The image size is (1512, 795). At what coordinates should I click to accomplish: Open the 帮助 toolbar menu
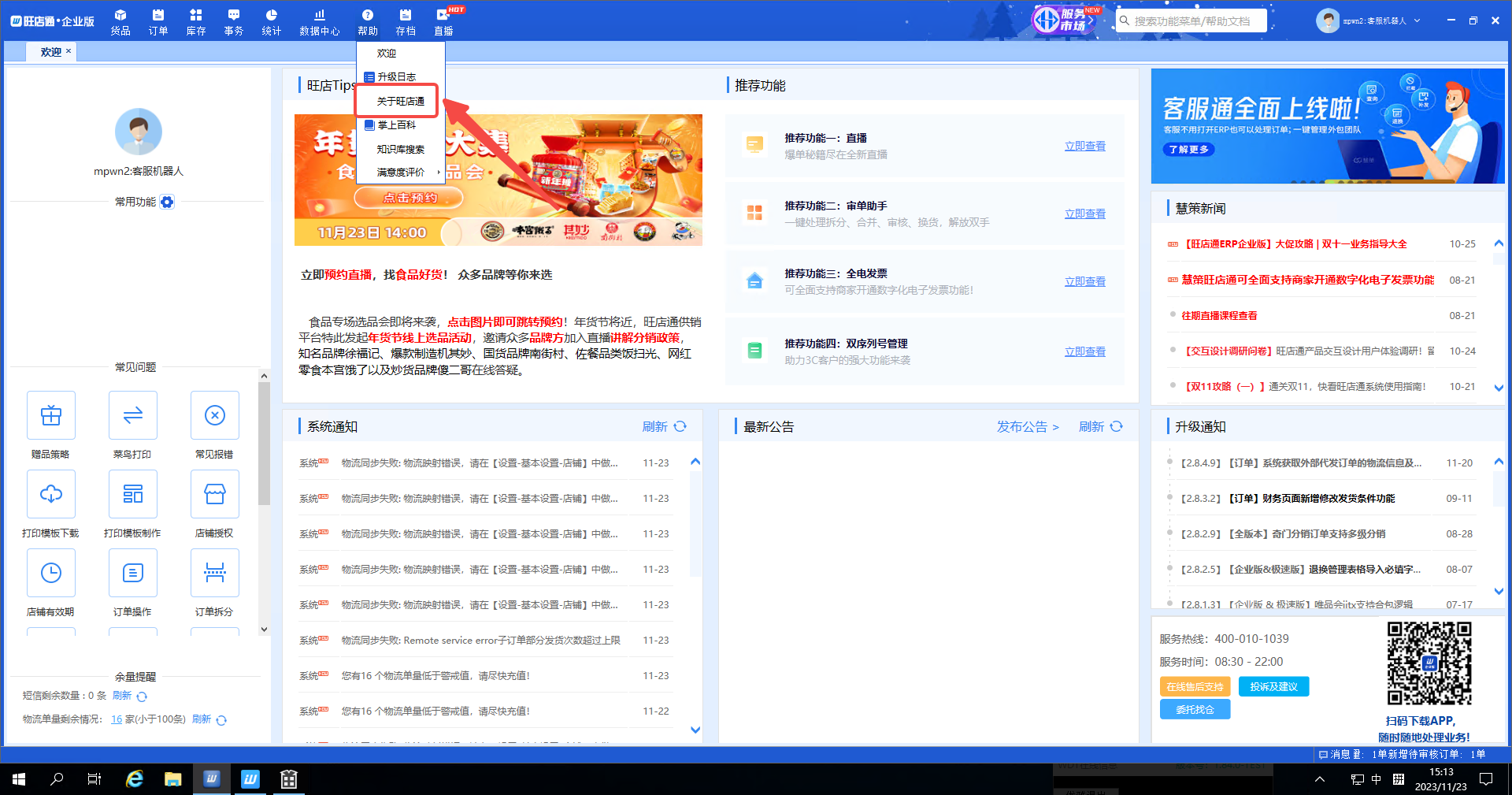[x=367, y=22]
